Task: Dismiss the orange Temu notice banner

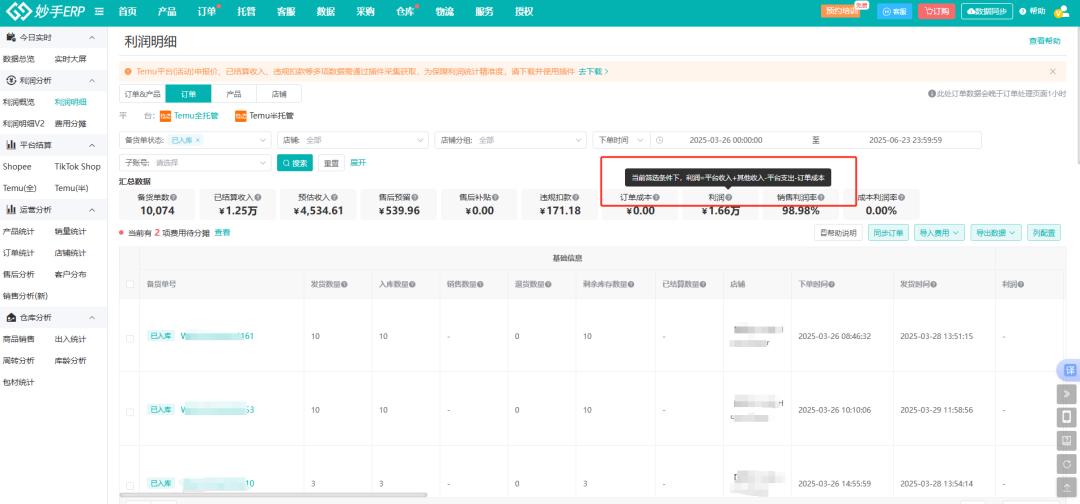Action: [1052, 72]
